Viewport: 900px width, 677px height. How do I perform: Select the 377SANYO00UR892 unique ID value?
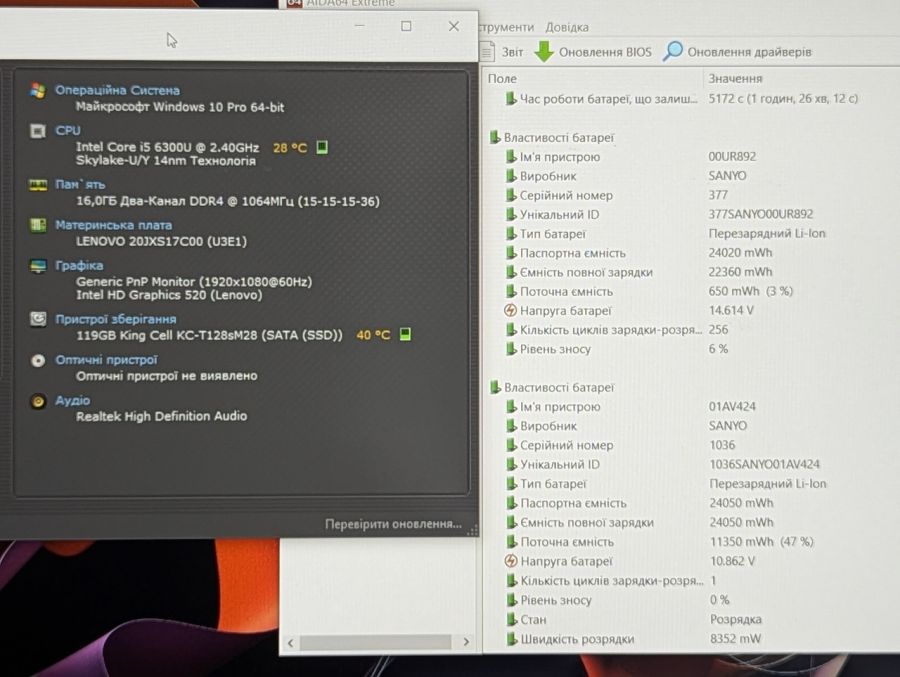761,214
